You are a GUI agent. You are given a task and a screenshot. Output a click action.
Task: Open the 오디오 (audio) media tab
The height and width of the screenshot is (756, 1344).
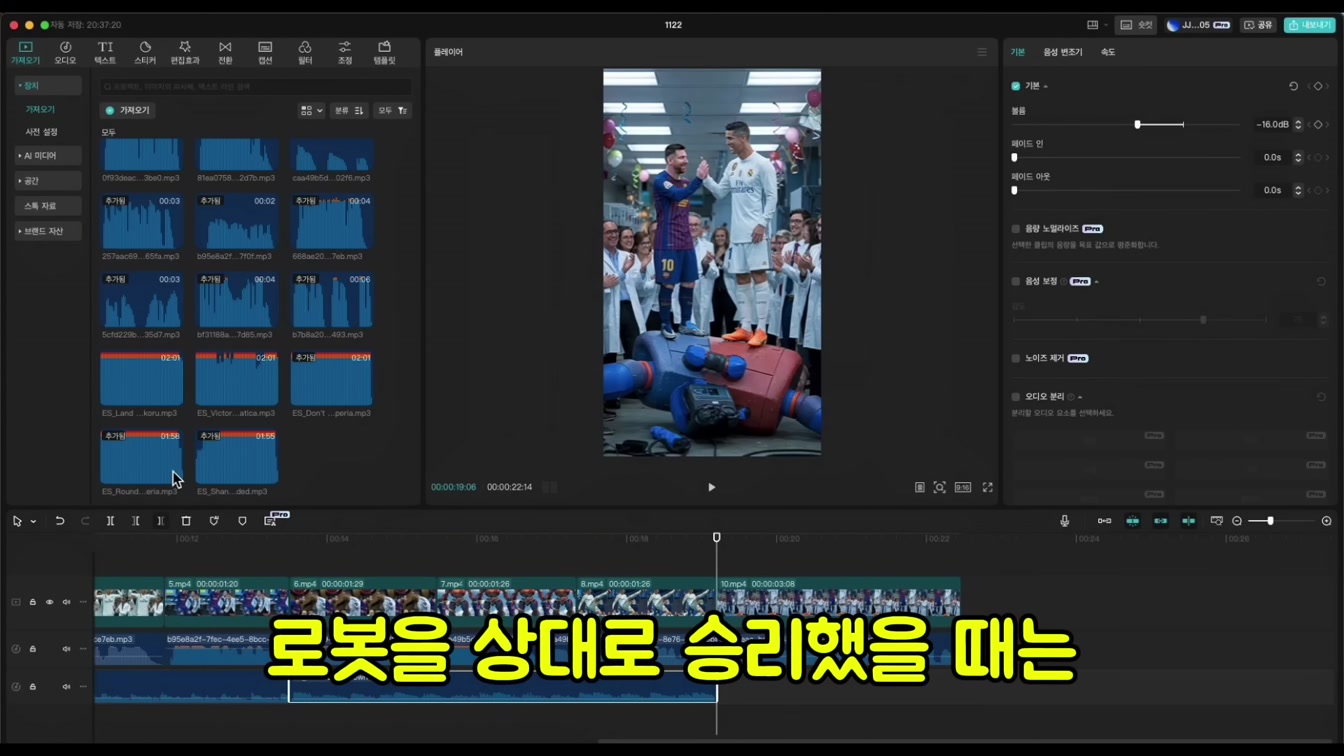65,53
